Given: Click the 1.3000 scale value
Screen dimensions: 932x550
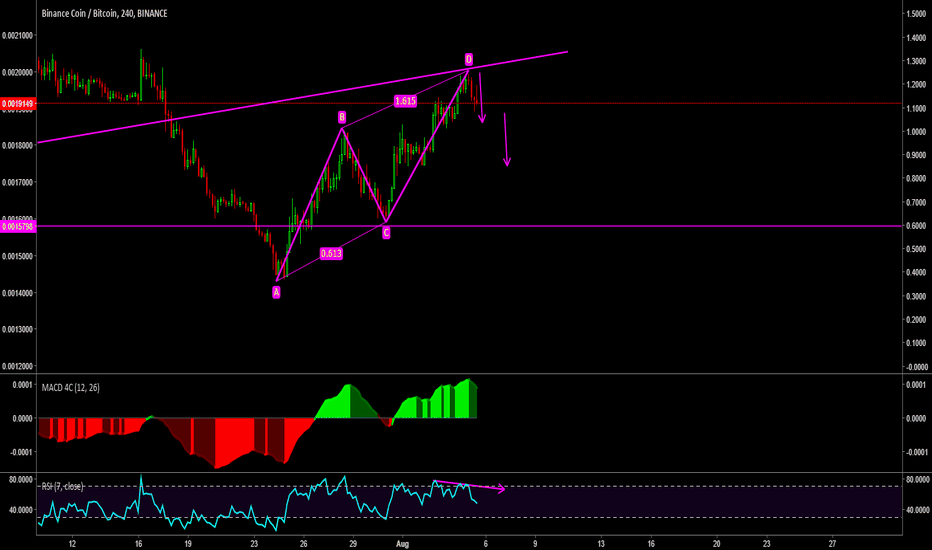Looking at the screenshot, I should pyautogui.click(x=916, y=61).
